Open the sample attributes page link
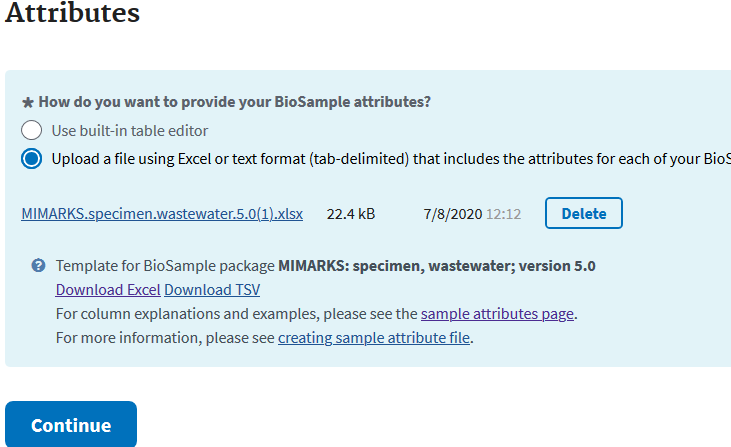 coord(497,314)
